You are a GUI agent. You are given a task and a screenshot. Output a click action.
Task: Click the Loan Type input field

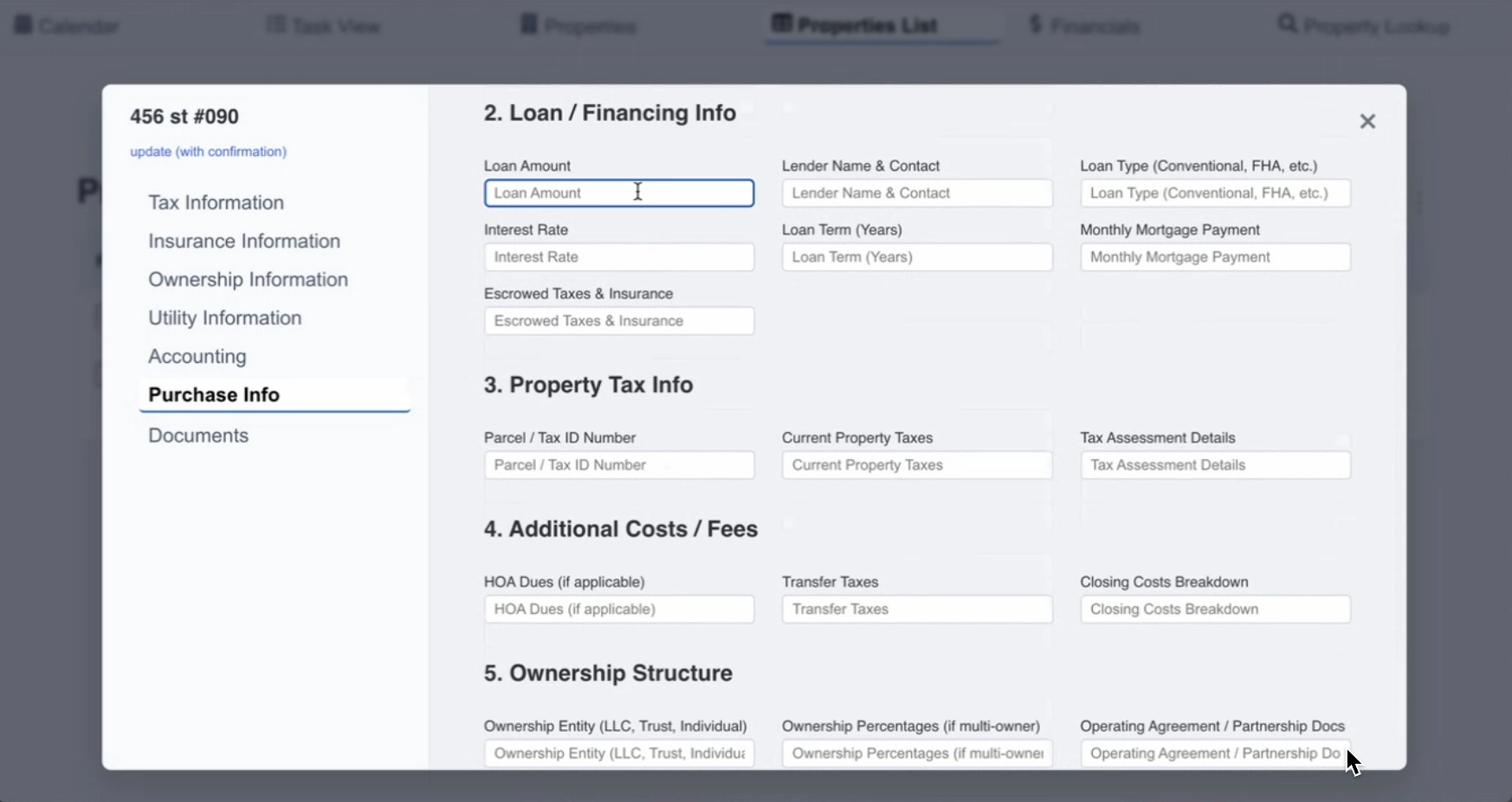tap(1215, 193)
